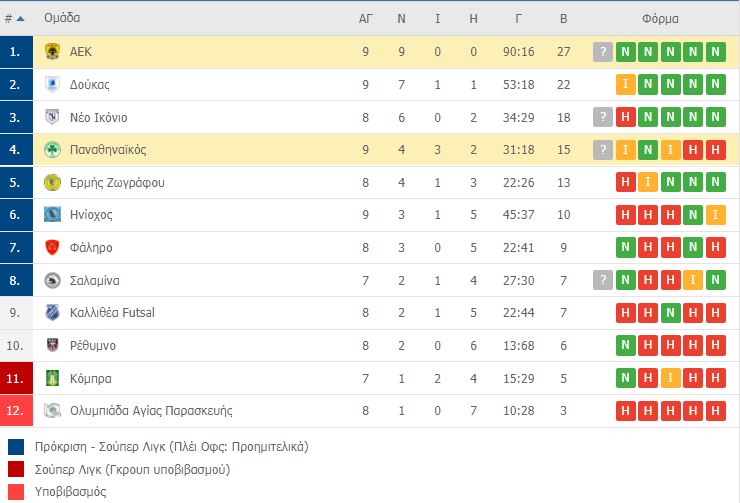Sort standings by ΑΓ column header
Viewport: 740px width, 503px height.
pos(366,18)
